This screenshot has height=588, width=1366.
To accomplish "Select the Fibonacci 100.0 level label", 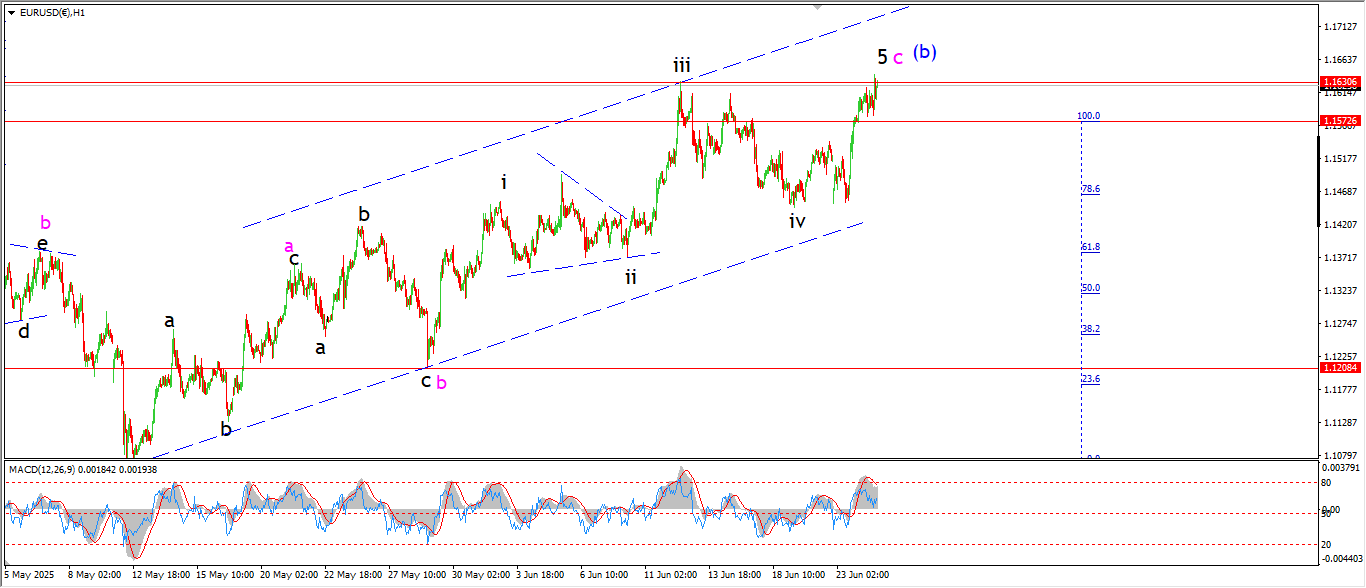I will 1088,116.
